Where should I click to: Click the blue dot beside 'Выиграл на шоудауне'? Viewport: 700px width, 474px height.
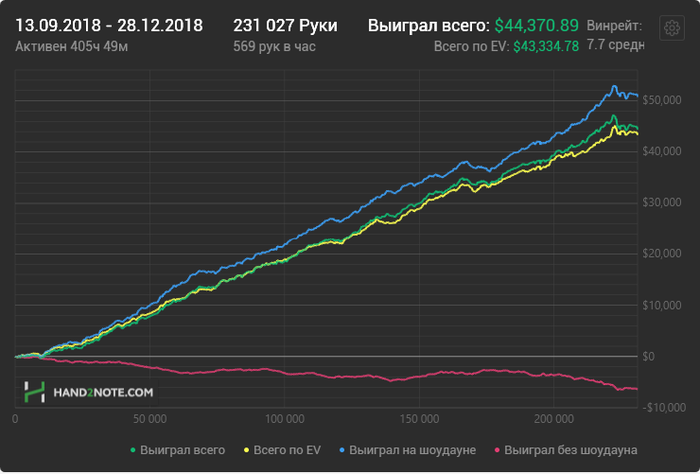(342, 450)
